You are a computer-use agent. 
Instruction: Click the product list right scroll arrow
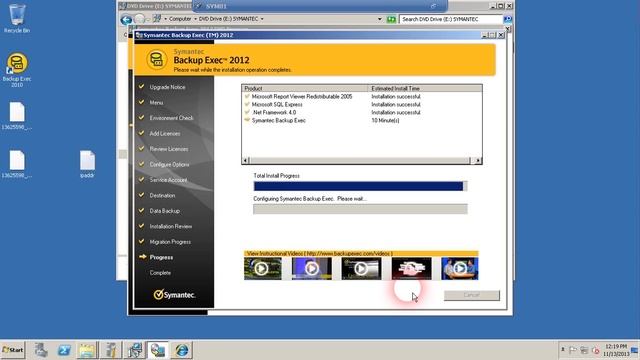pos(478,160)
